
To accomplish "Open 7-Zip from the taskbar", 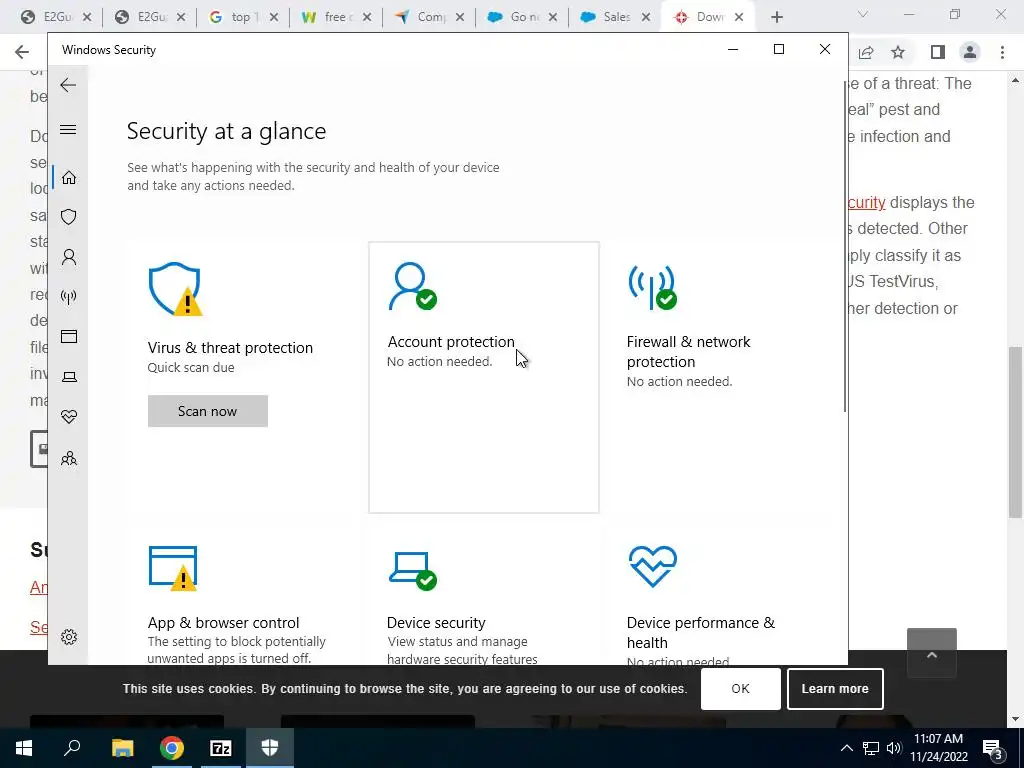I will point(221,748).
